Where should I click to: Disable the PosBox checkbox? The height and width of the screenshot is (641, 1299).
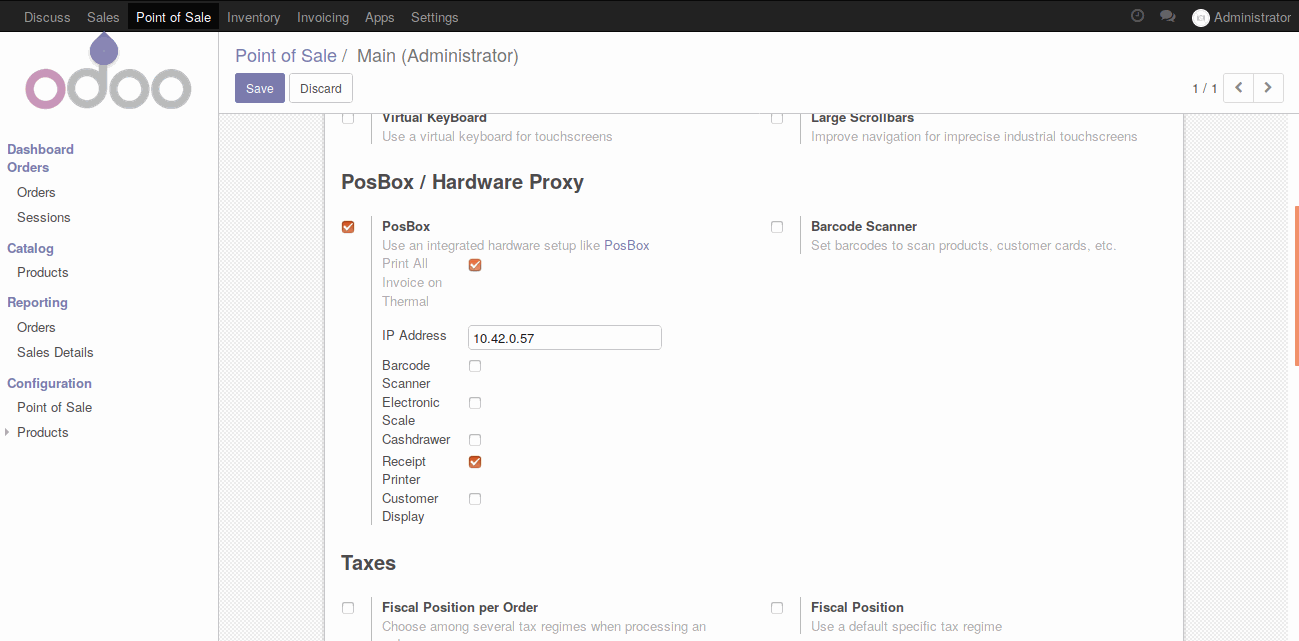tap(348, 227)
